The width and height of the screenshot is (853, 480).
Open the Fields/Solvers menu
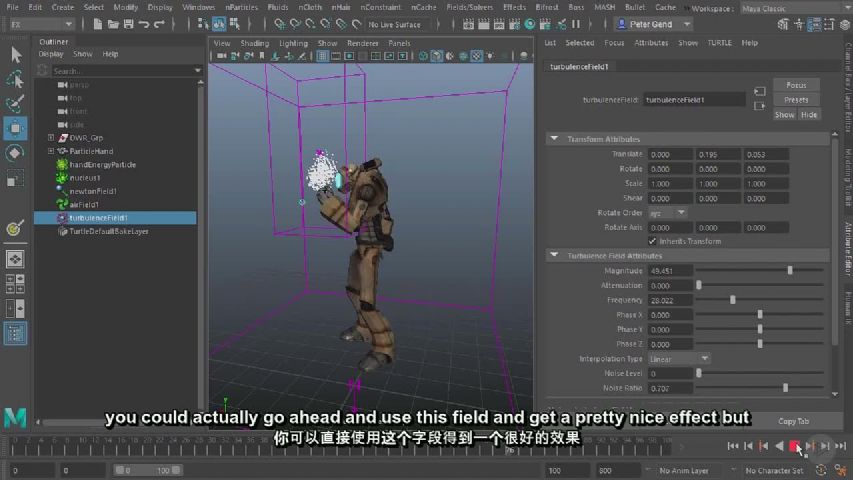(x=469, y=7)
